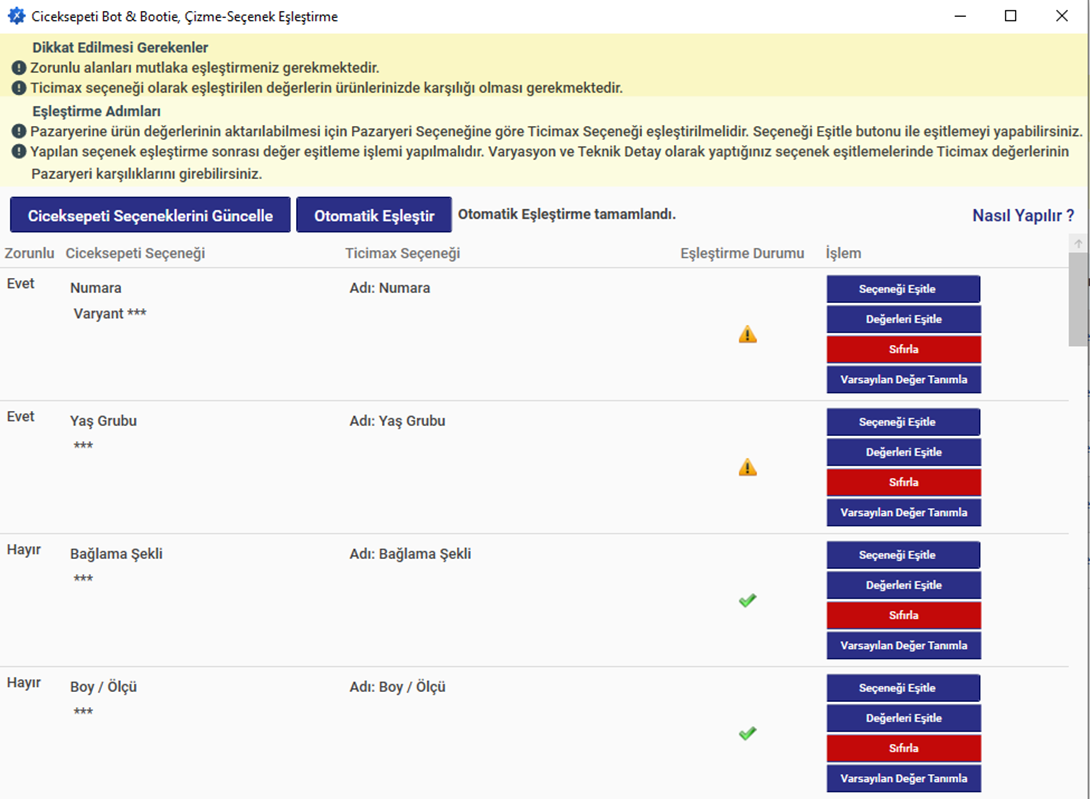This screenshot has height=799, width=1090.
Task: Click Değerleri Eşitle for Boy / Ölçü row
Action: pos(903,718)
